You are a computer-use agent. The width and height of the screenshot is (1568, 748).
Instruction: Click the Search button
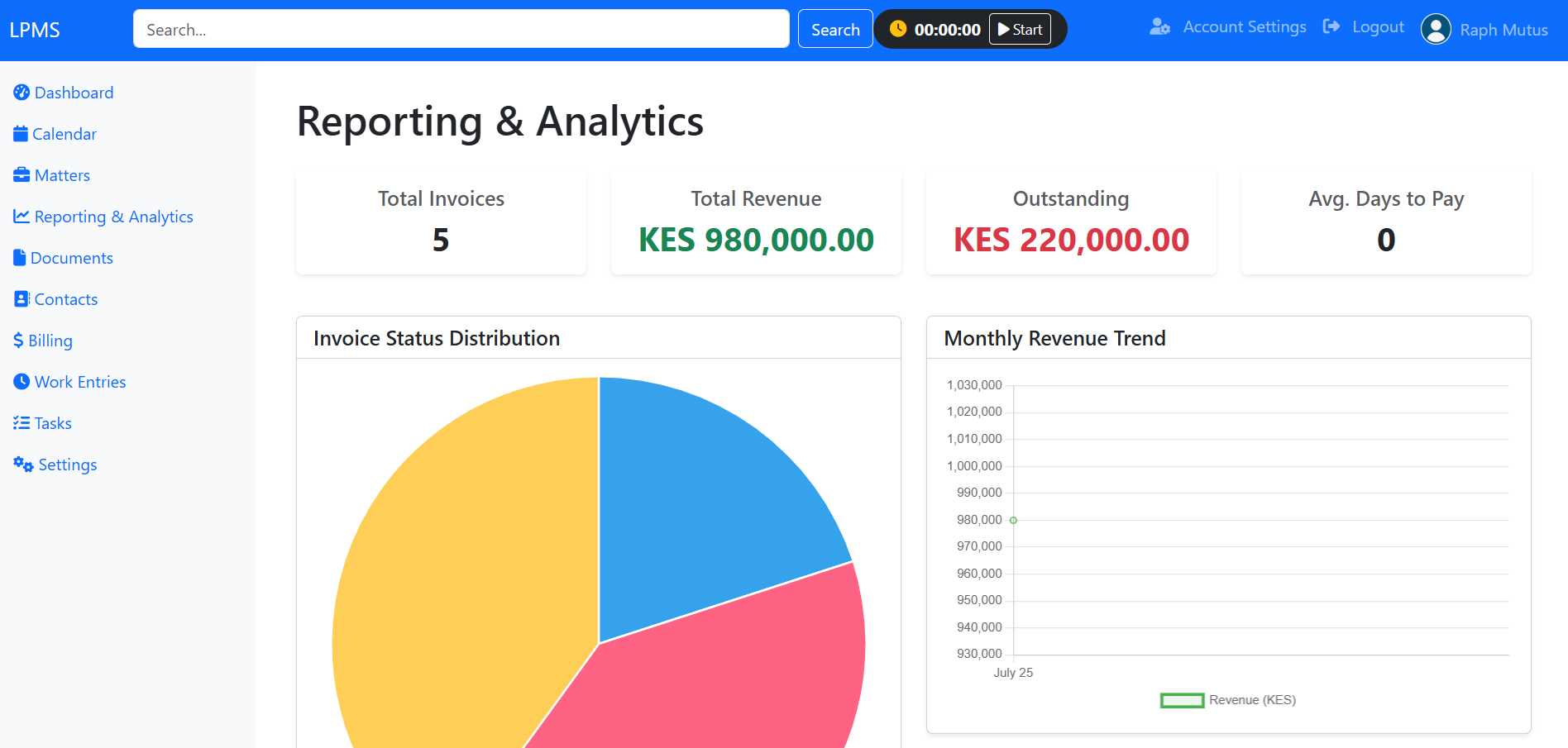(835, 29)
